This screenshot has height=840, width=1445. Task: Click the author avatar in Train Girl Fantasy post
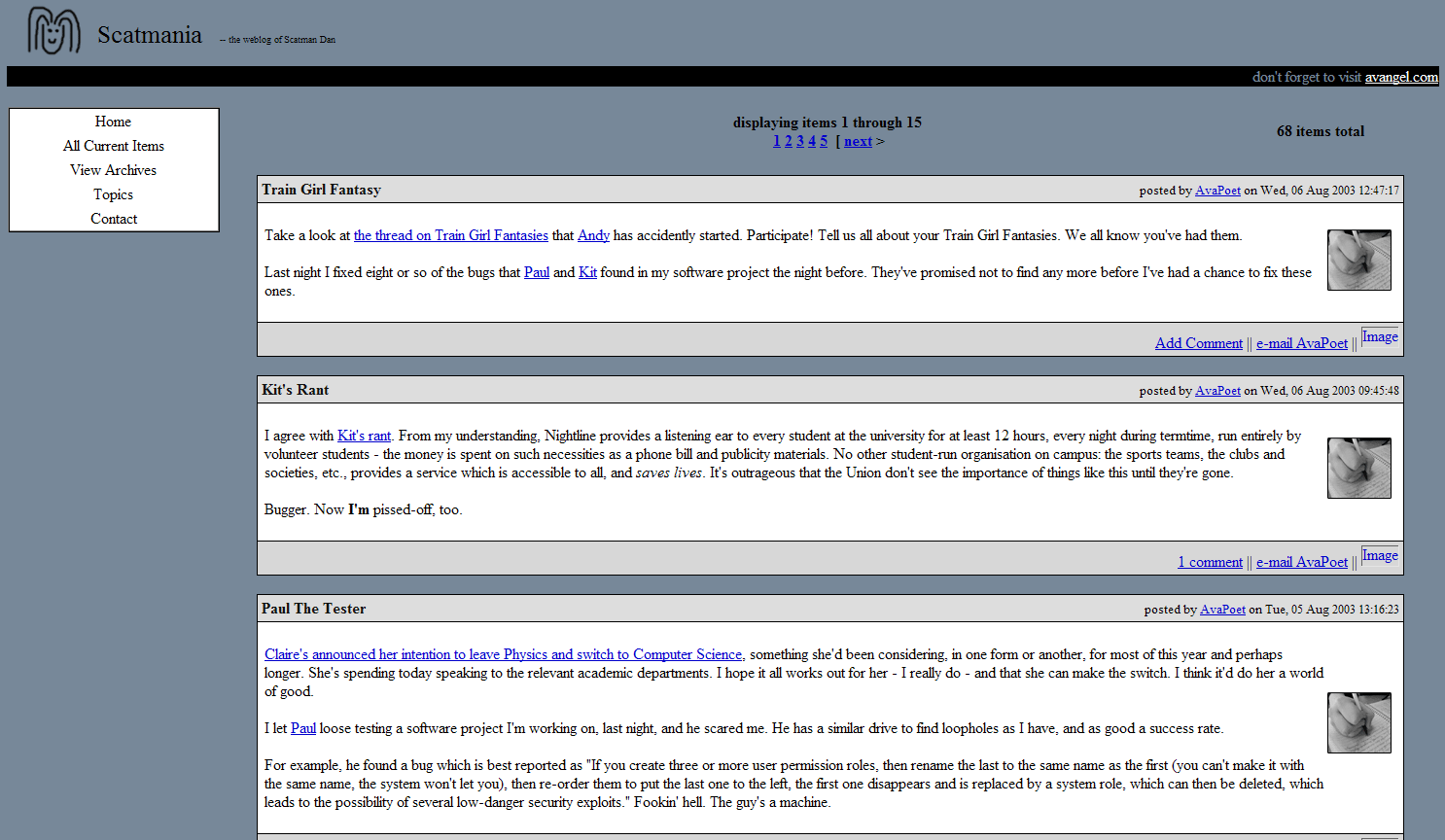pyautogui.click(x=1358, y=260)
